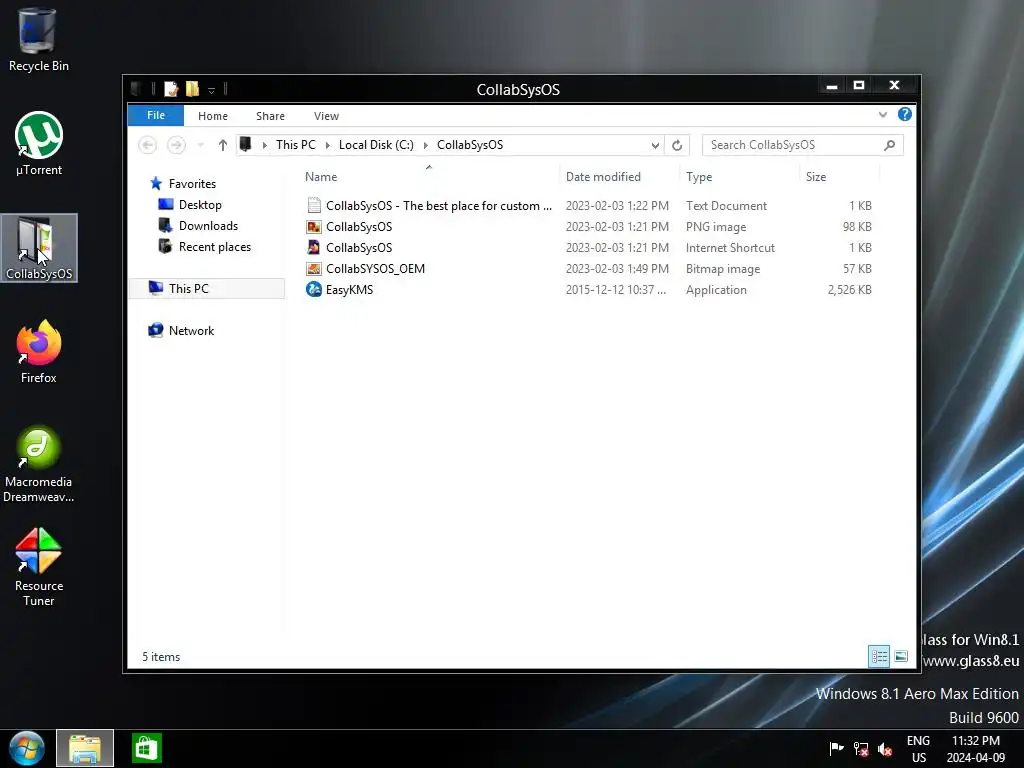Go up one folder level arrow
This screenshot has height=768, width=1024.
tap(223, 145)
